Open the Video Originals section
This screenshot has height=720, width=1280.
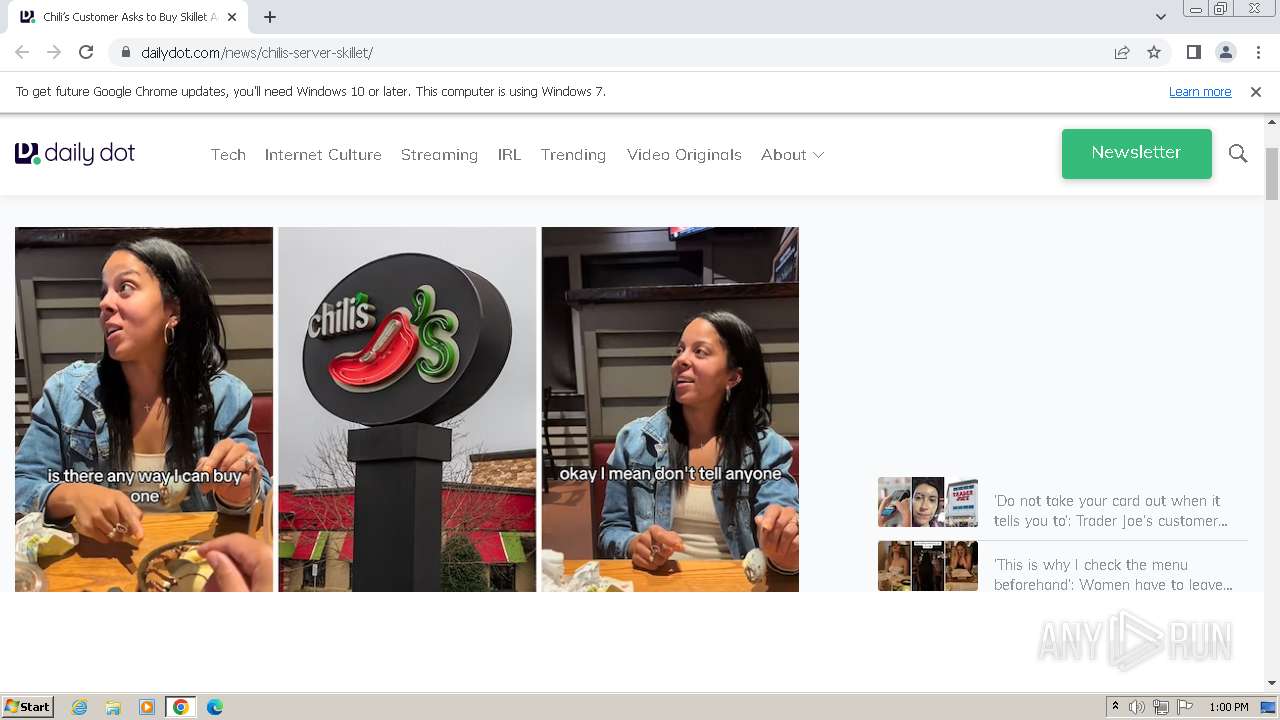click(684, 155)
